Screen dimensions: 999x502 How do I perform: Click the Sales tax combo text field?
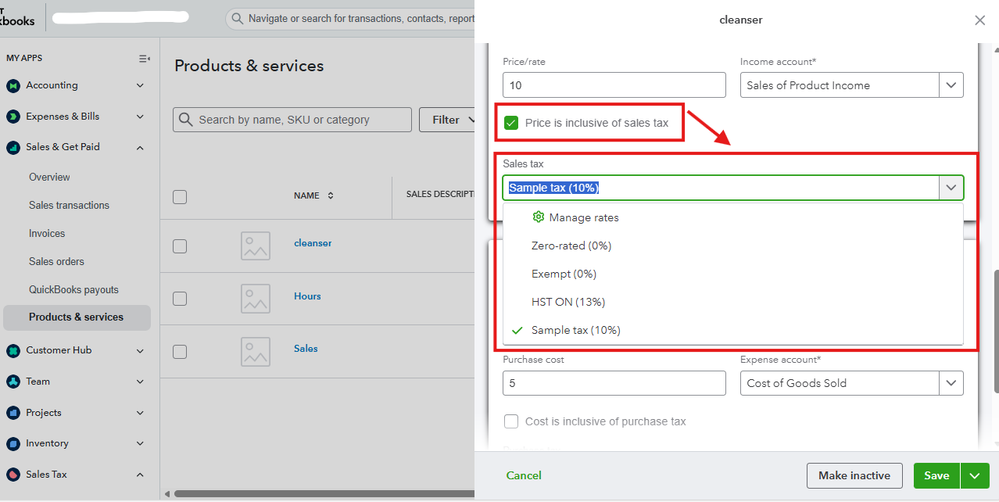click(x=721, y=188)
